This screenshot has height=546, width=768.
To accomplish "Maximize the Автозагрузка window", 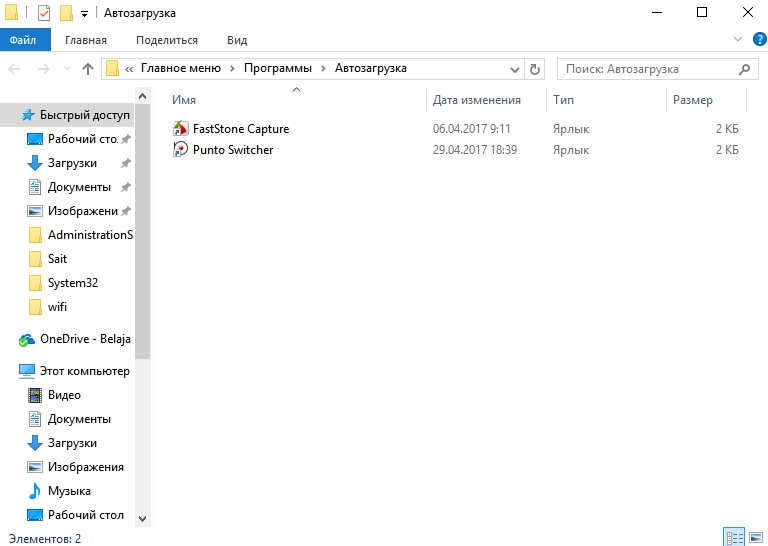I will (x=702, y=13).
